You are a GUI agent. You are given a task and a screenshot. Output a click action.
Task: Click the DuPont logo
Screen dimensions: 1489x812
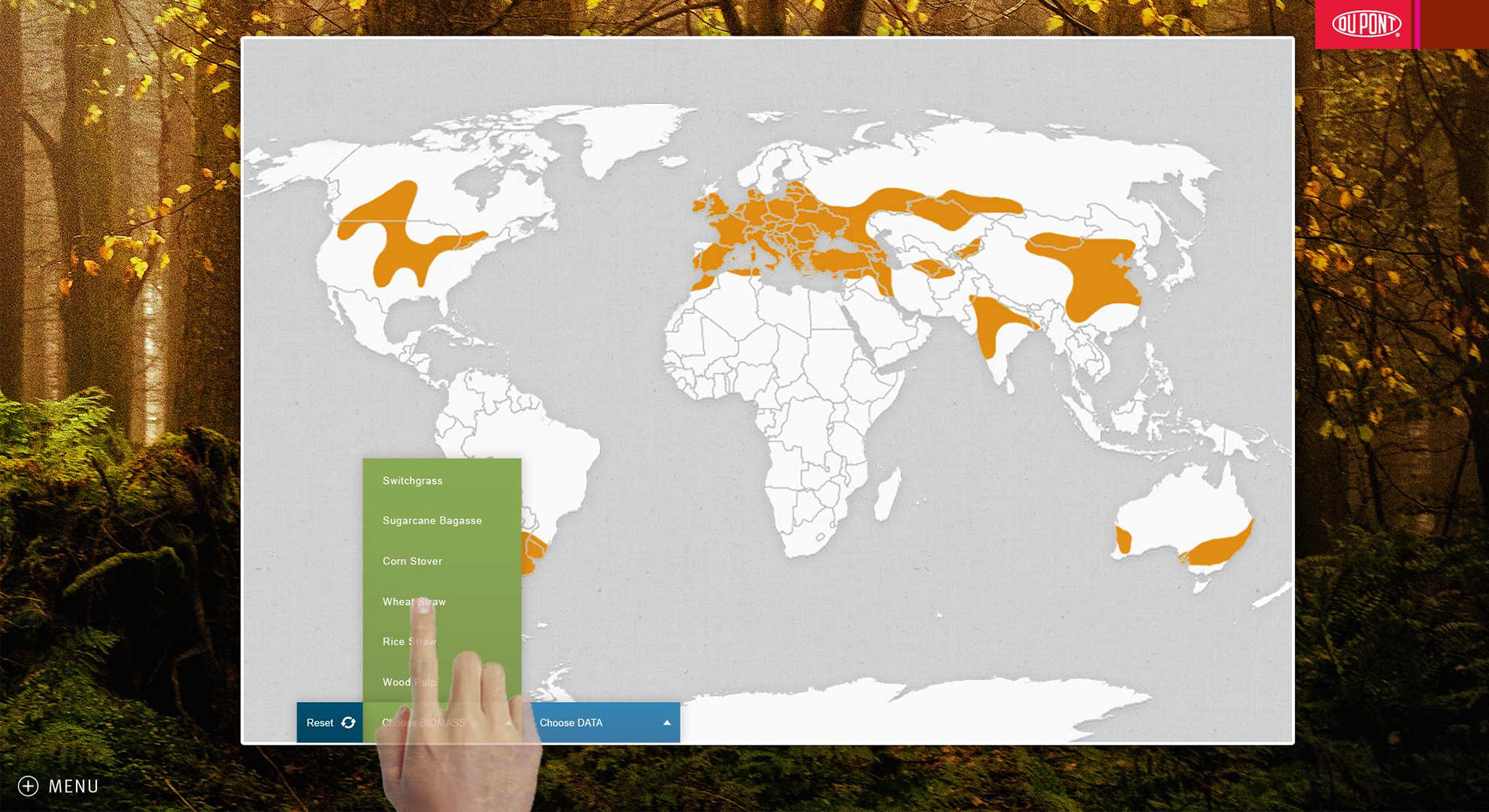(x=1366, y=24)
